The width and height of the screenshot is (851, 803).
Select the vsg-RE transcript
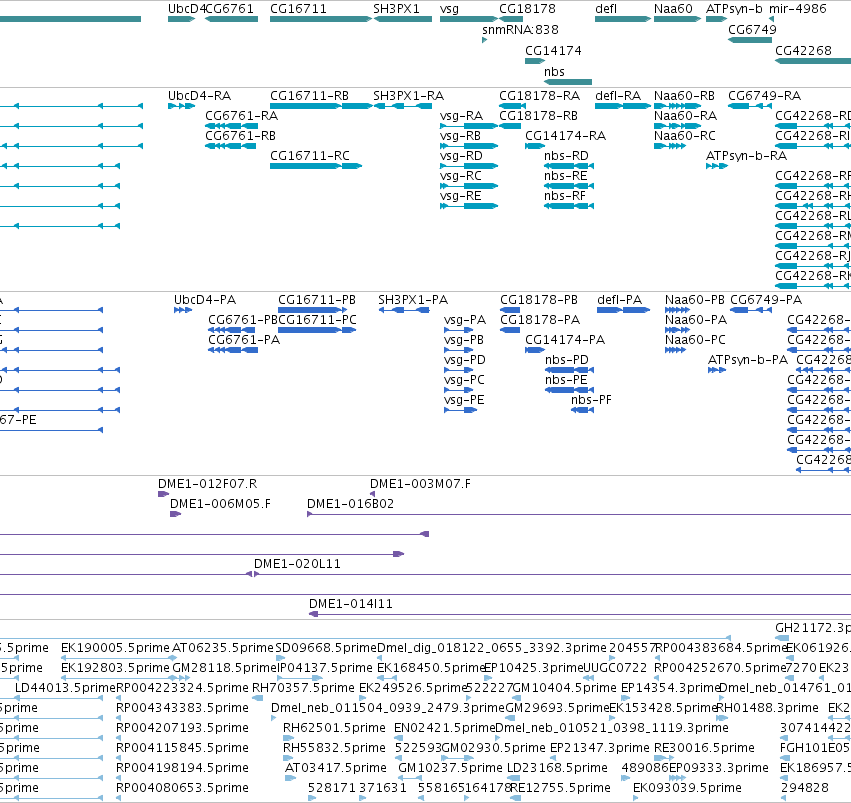point(469,206)
